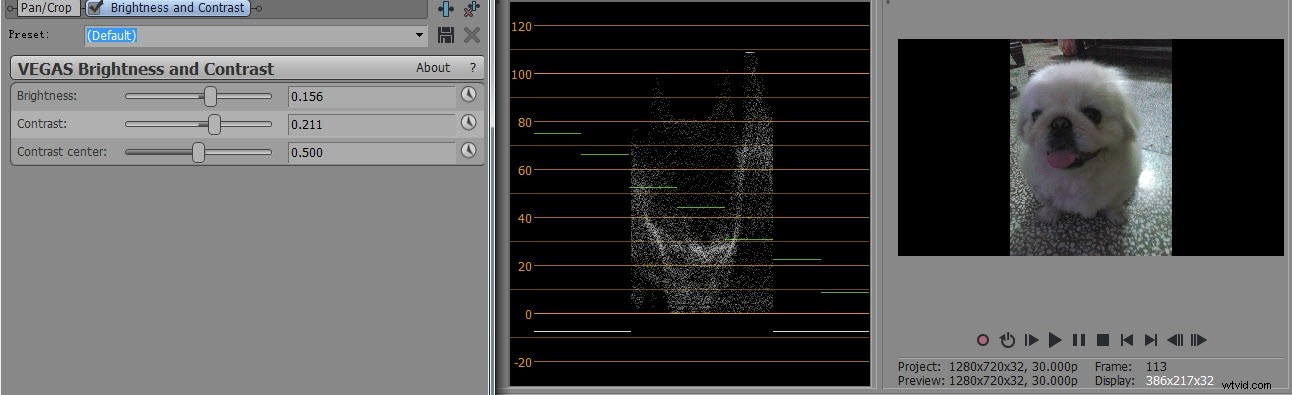This screenshot has width=1292, height=395.
Task: Click Play From Start button
Action: point(1031,340)
